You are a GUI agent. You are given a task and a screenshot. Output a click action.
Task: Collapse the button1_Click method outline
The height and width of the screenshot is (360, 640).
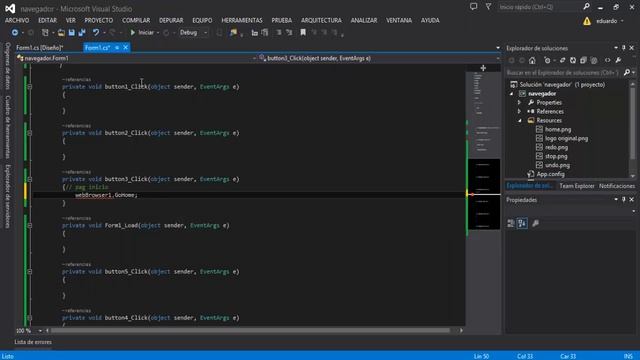tap(29, 87)
